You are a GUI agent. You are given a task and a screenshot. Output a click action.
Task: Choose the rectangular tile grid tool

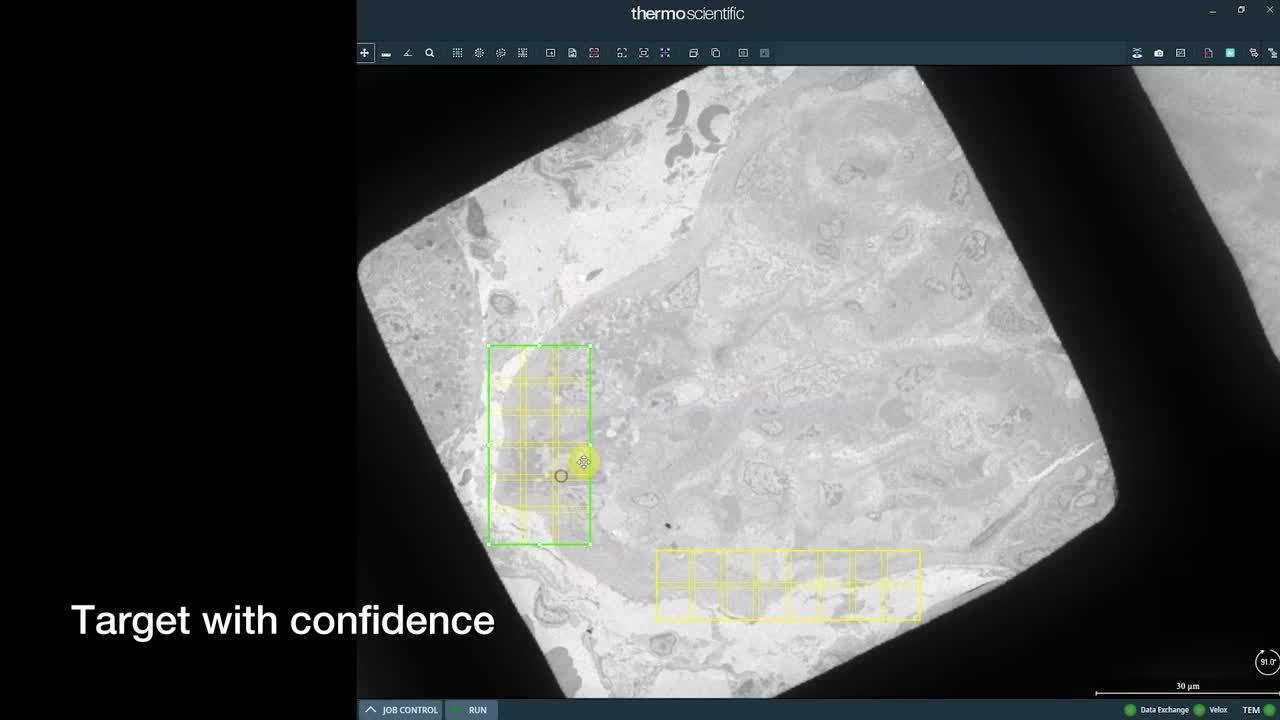tap(457, 53)
